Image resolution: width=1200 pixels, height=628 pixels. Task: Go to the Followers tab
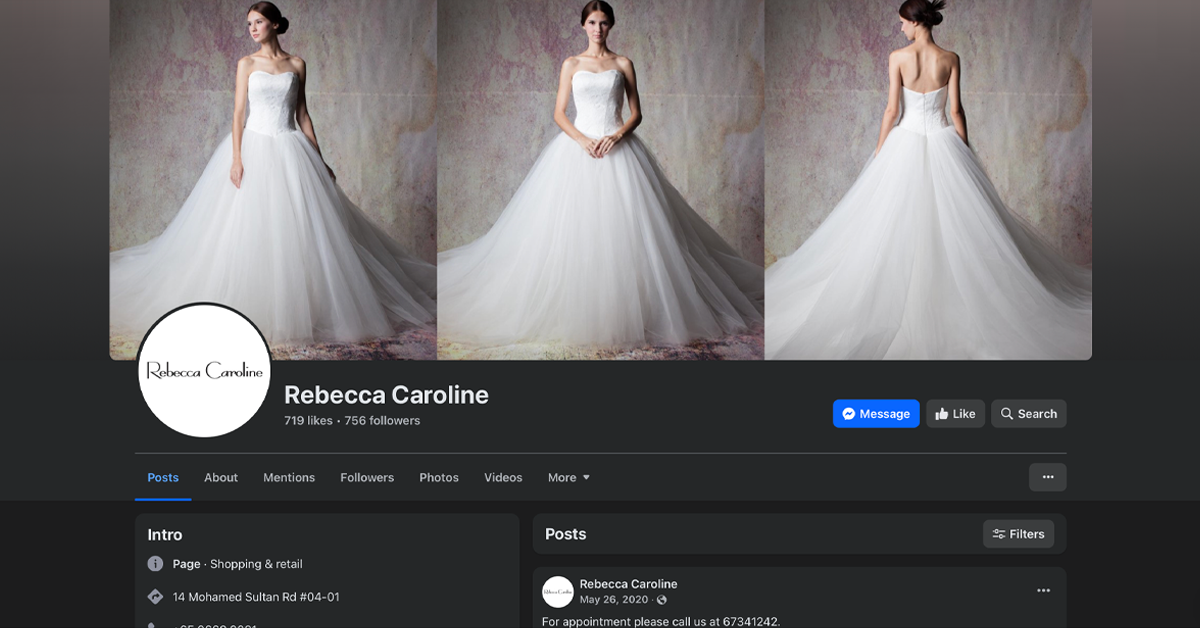[x=367, y=478]
